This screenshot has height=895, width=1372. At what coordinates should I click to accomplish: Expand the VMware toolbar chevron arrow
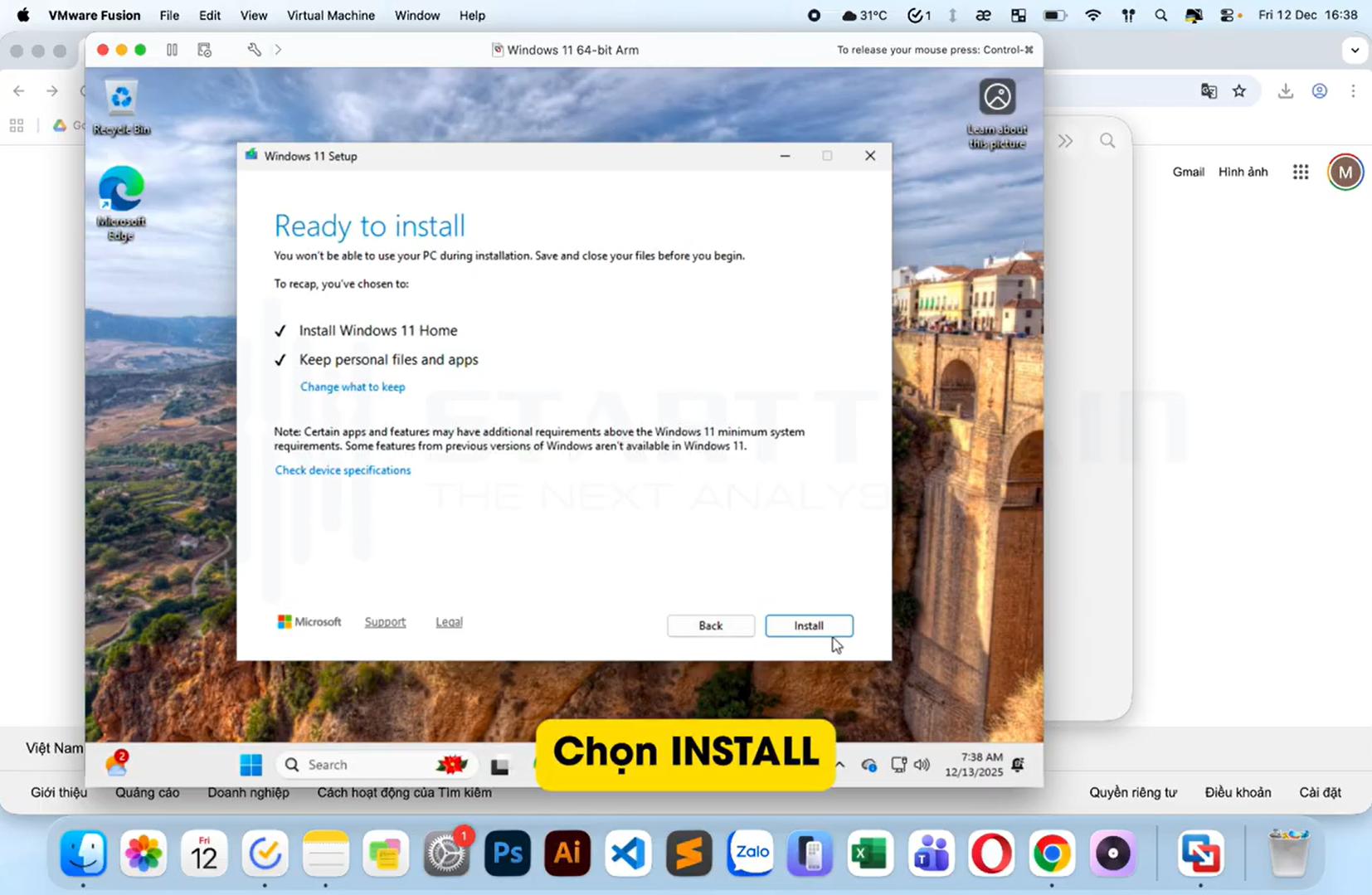click(278, 50)
